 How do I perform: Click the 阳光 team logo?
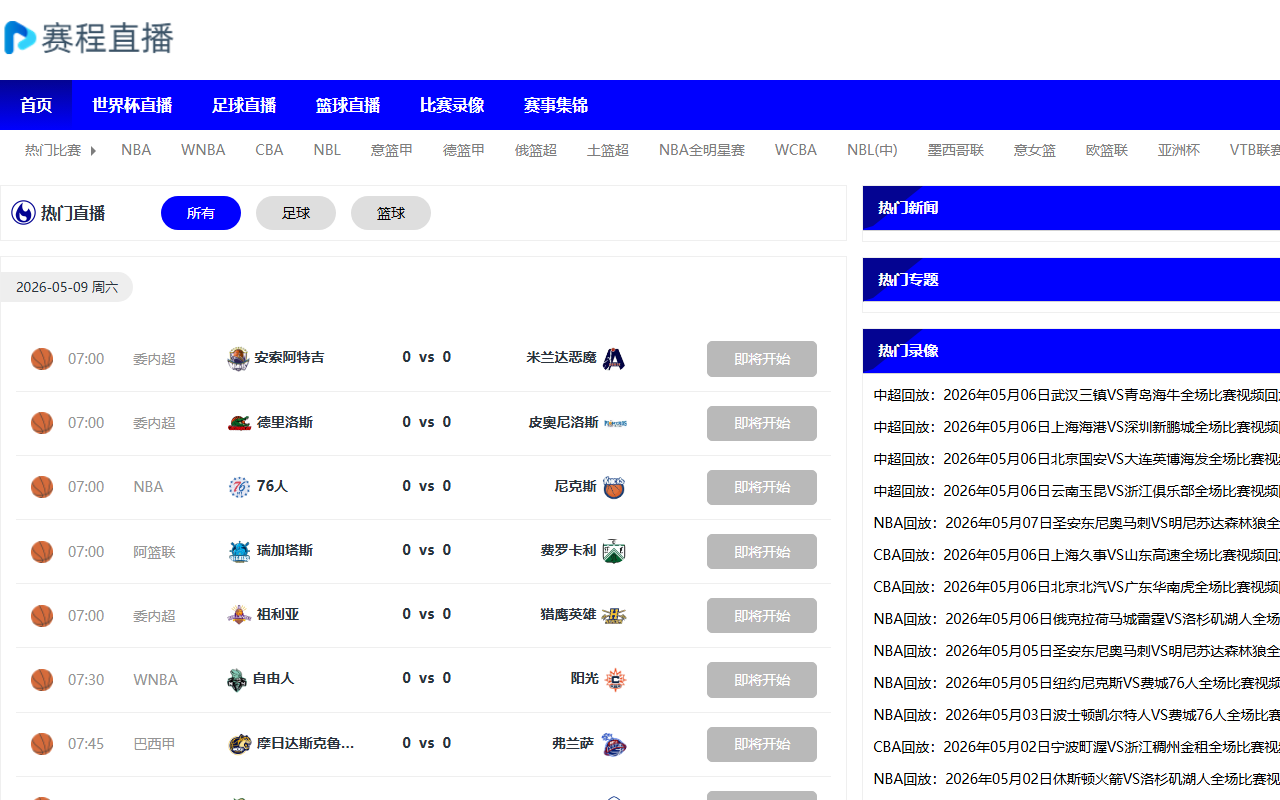(616, 680)
